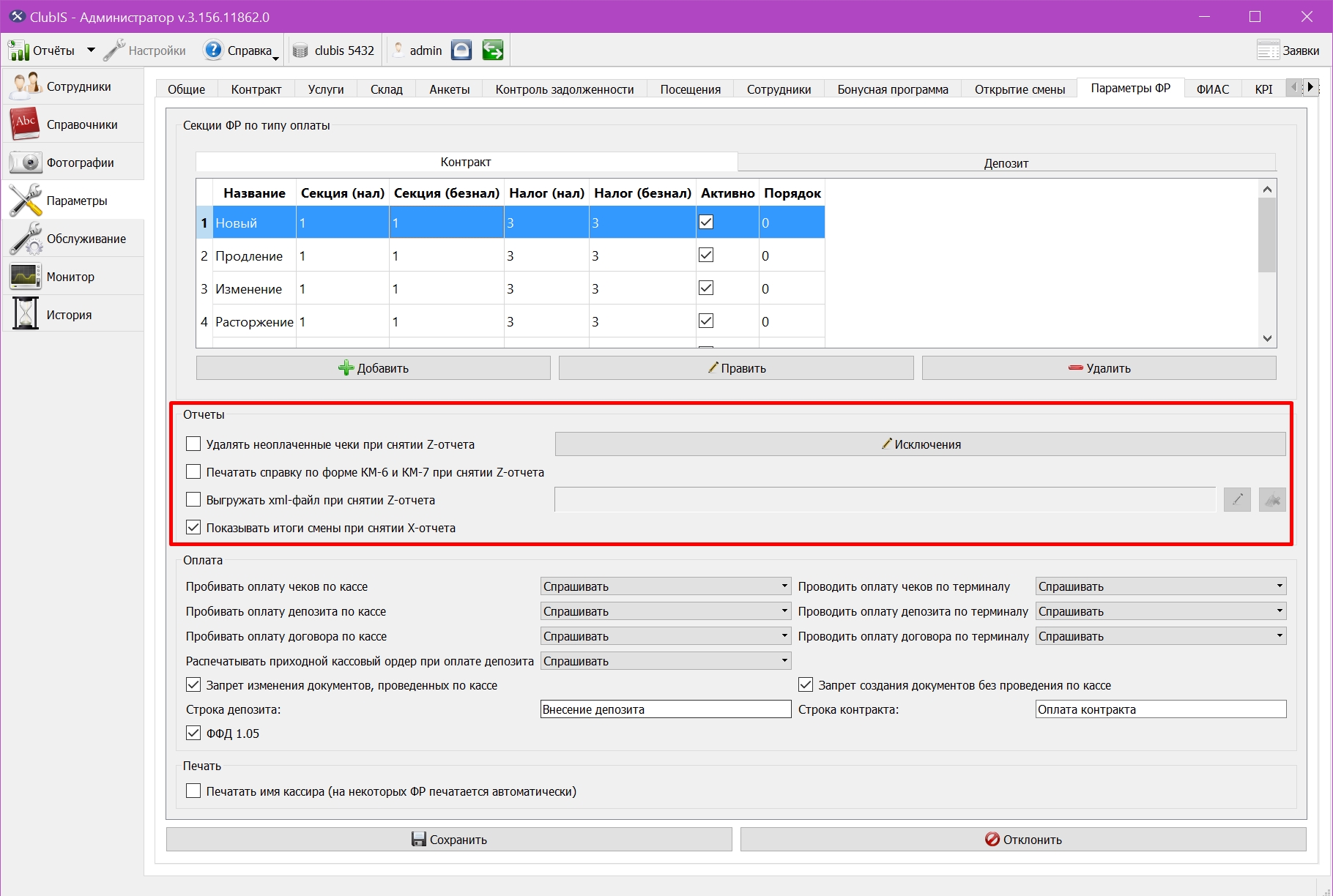
Task: Toggle the ФФД 1.05 checkbox
Action: pyautogui.click(x=193, y=733)
